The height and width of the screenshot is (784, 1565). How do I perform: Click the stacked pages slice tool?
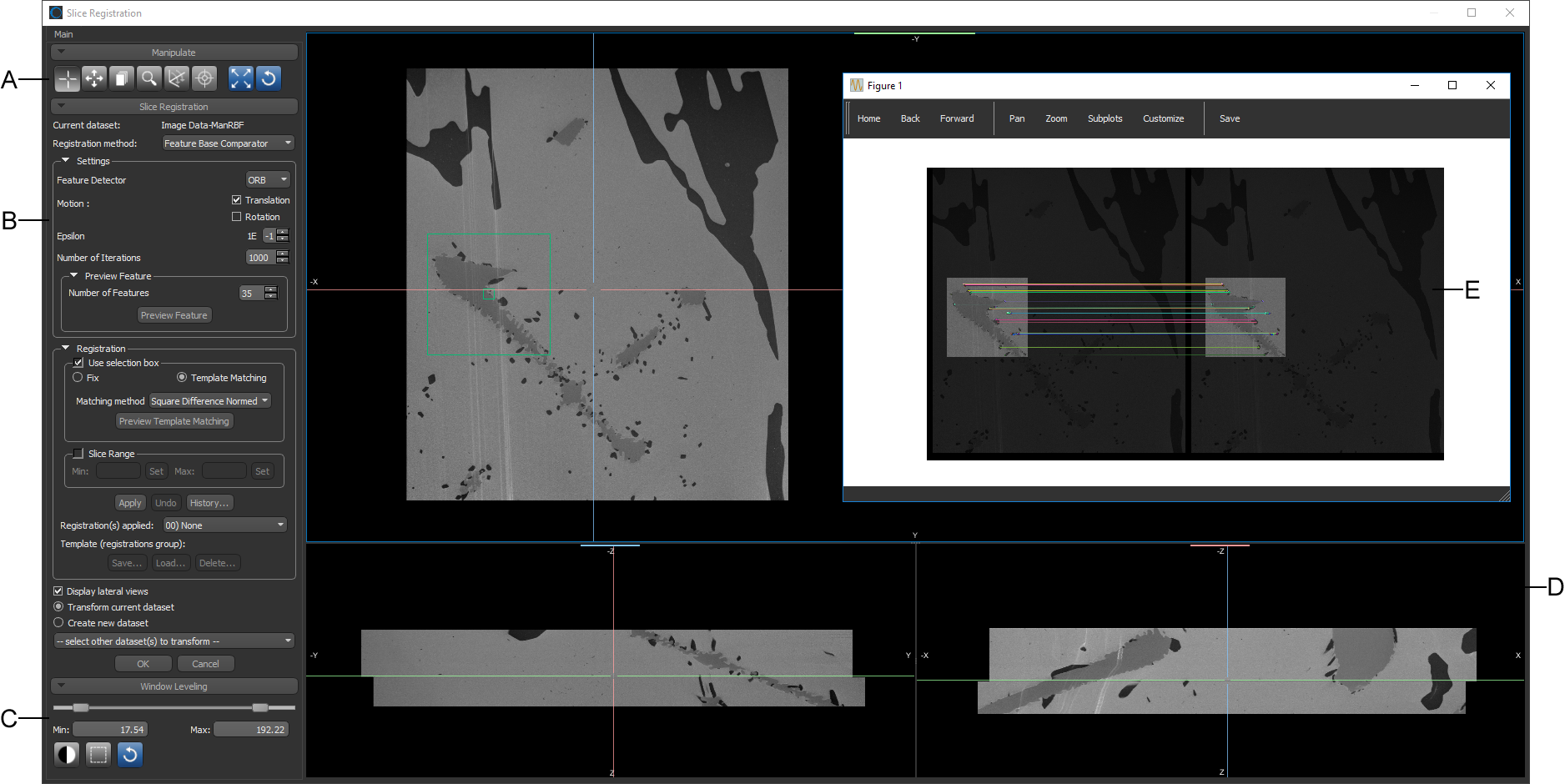pyautogui.click(x=122, y=79)
